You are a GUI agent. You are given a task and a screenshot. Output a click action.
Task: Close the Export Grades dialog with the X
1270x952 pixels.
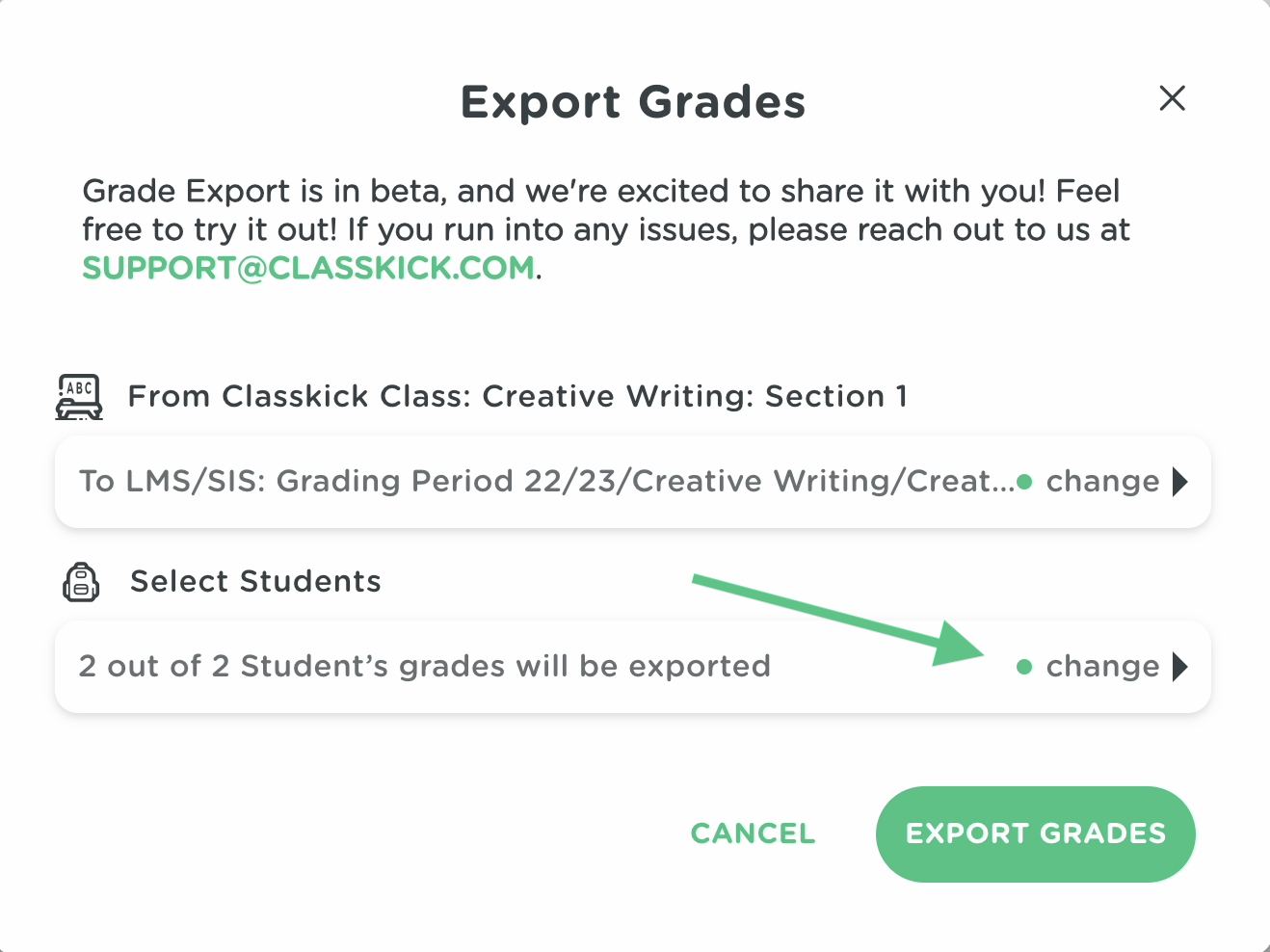coord(1172,98)
